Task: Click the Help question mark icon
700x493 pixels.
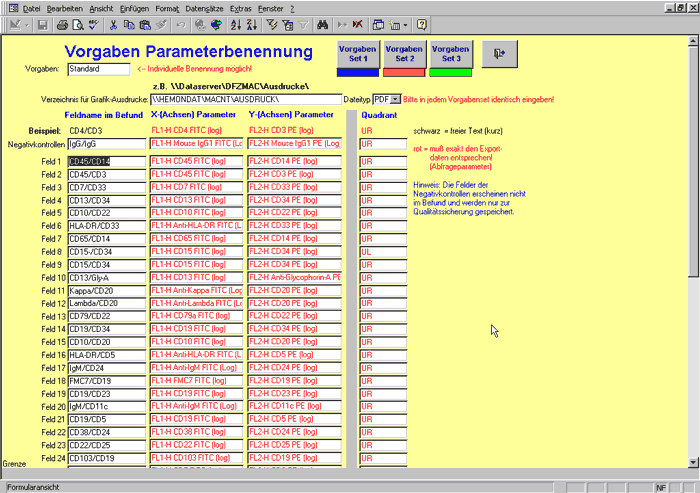Action: click(422, 25)
